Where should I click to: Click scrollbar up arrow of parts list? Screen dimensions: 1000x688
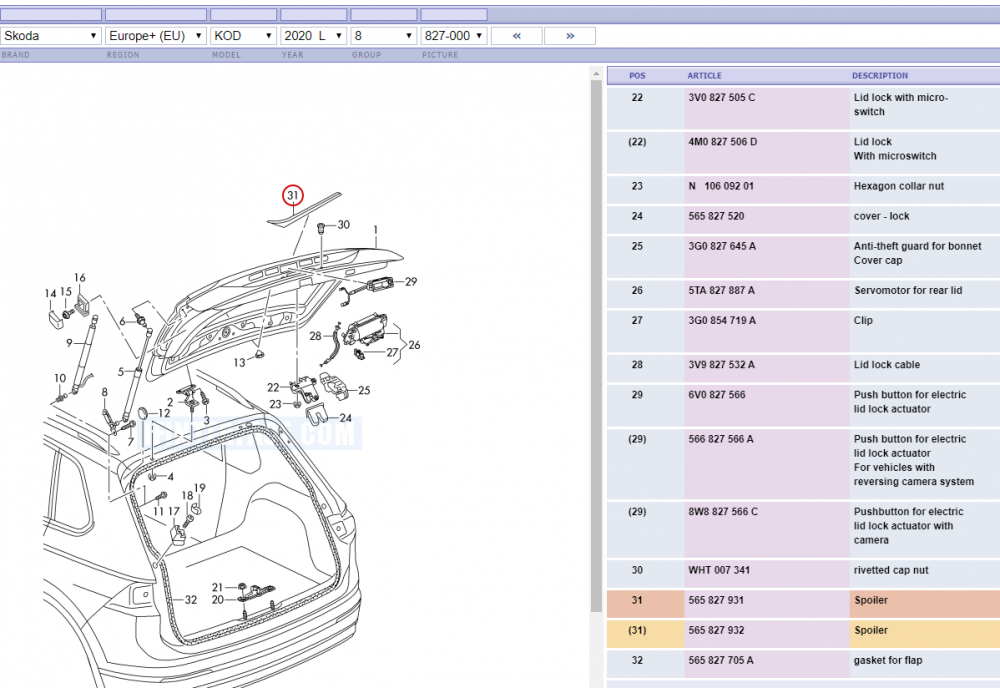click(596, 73)
